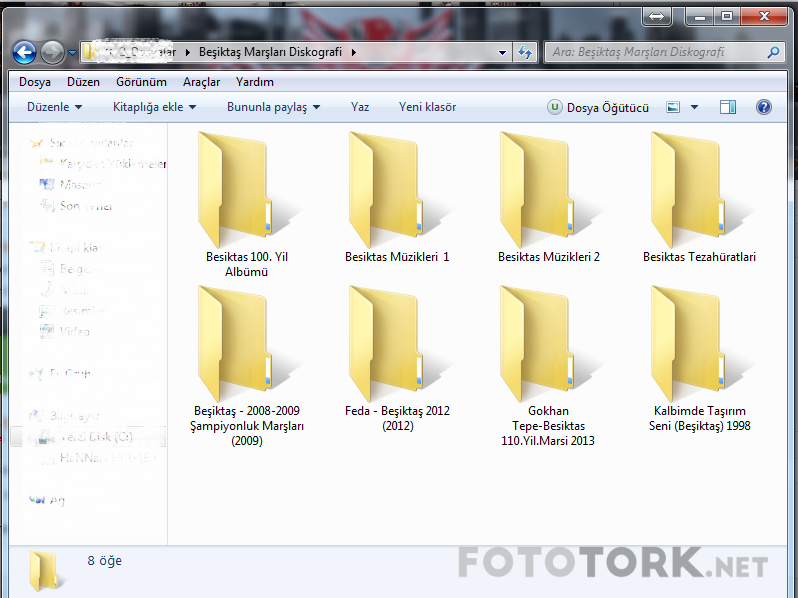The image size is (798, 598).
Task: Expand the Kitaplığa ekle dropdown
Action: [x=154, y=107]
